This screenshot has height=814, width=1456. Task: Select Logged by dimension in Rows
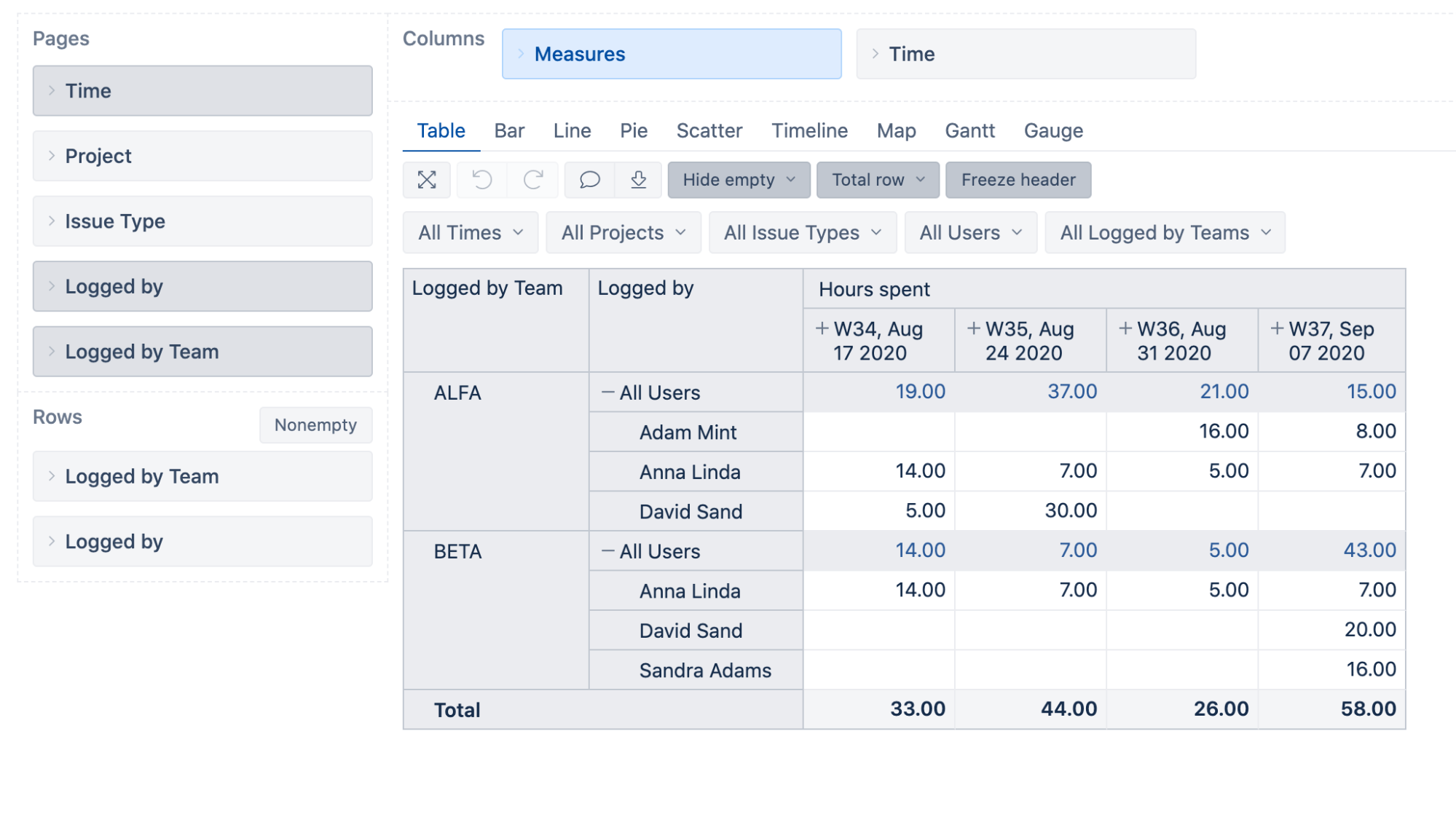click(x=202, y=542)
